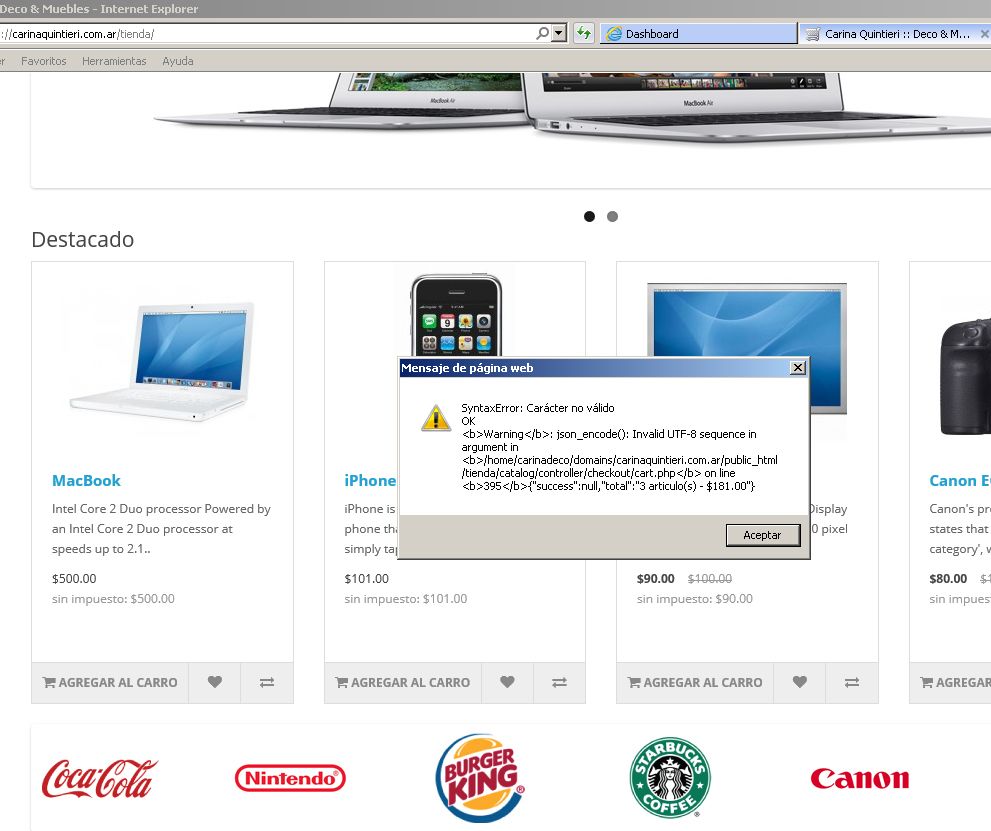
Task: Open the Canon product link
Action: 959,481
